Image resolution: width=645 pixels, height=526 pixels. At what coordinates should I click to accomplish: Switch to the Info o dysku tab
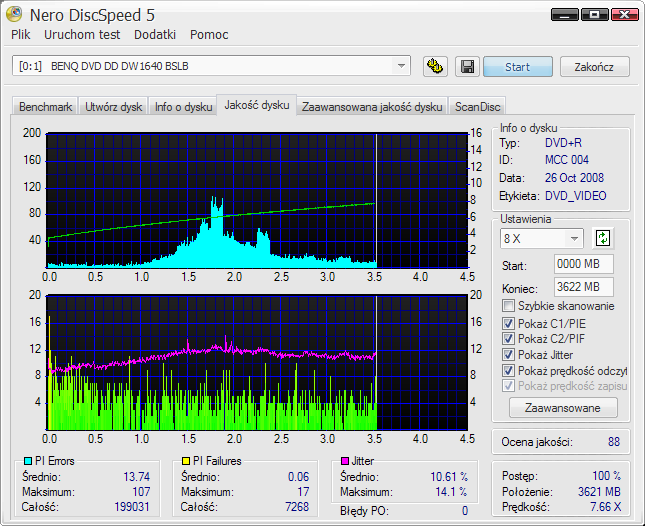183,107
